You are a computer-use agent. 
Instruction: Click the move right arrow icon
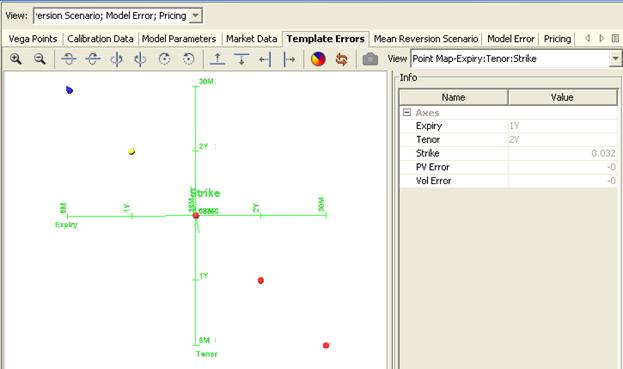pos(289,60)
